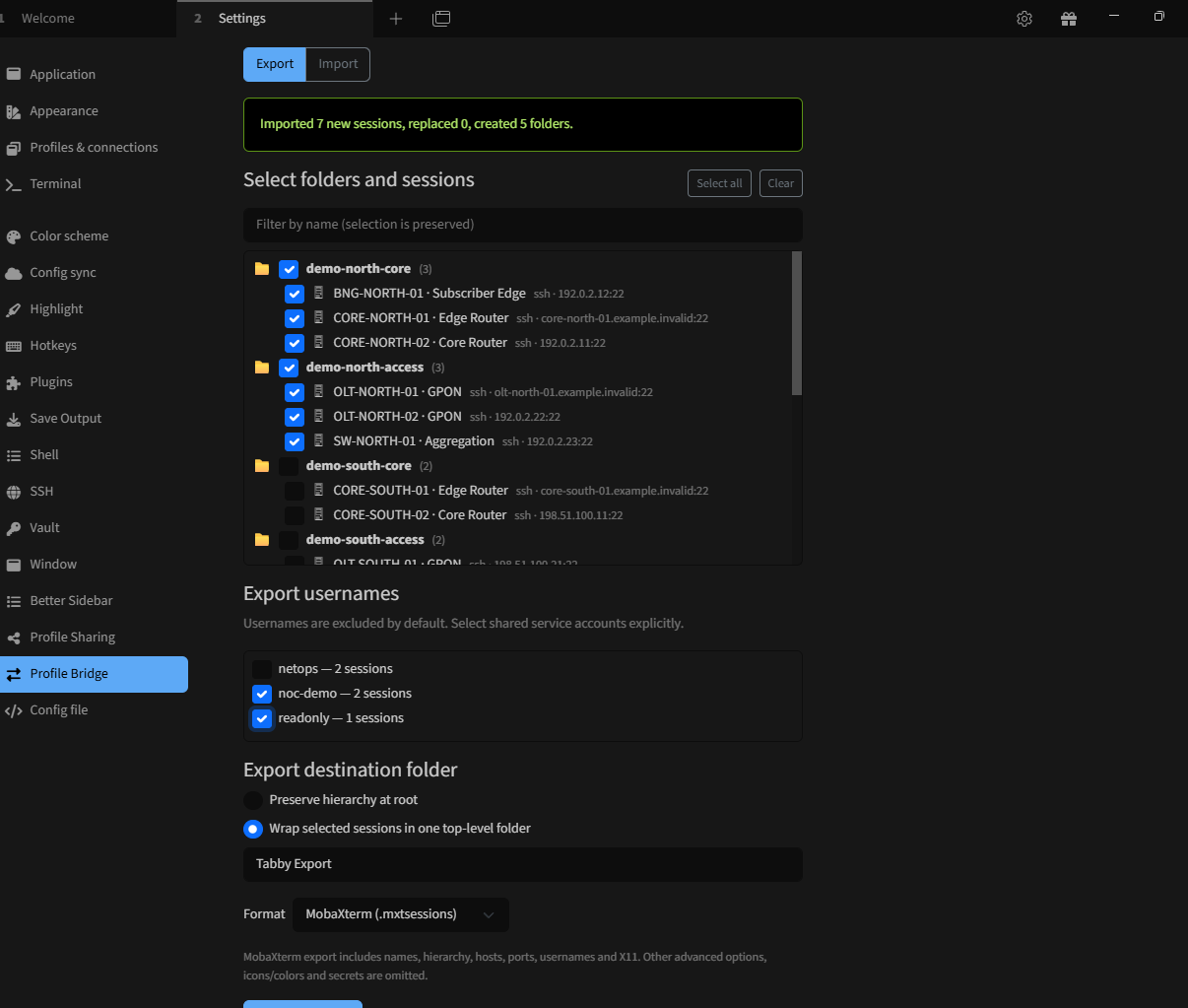
Task: Select Wrap selected sessions in one folder radio
Action: click(253, 829)
